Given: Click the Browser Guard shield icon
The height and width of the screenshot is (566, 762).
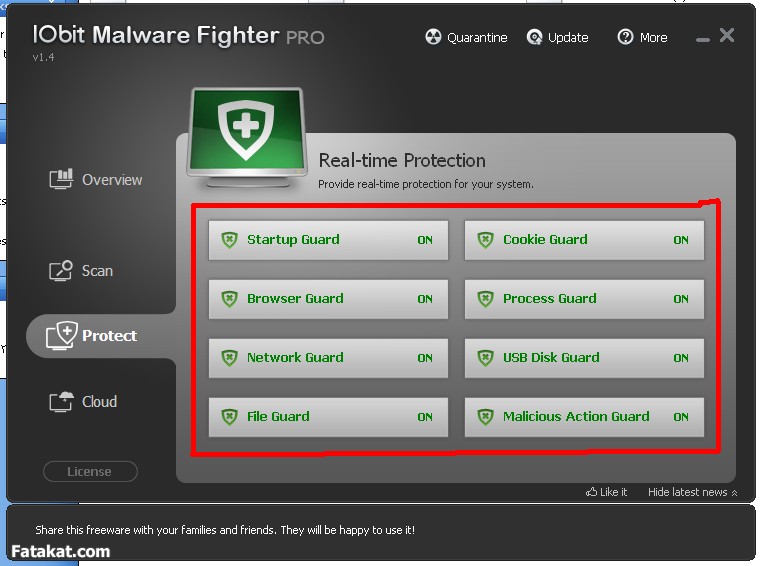Looking at the screenshot, I should (229, 299).
